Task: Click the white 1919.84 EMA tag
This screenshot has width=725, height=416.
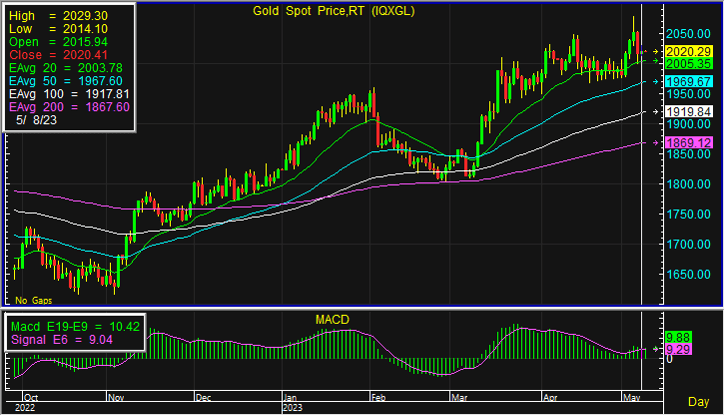Action: point(687,111)
